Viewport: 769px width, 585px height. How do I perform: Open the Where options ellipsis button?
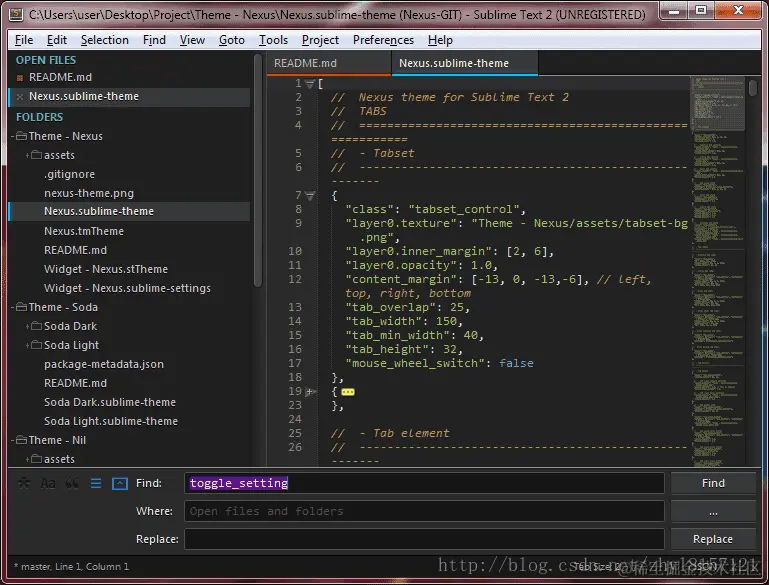713,511
